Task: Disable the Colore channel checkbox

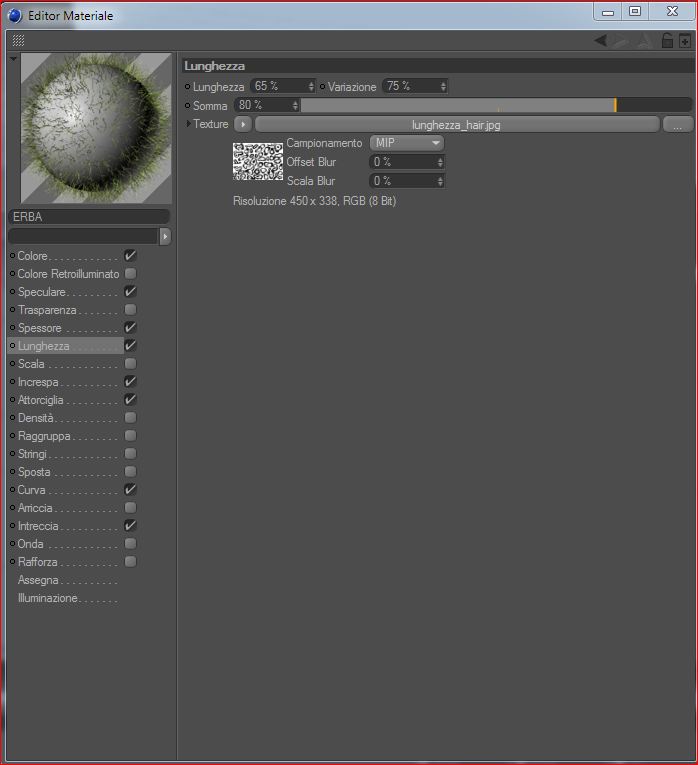Action: click(x=130, y=255)
